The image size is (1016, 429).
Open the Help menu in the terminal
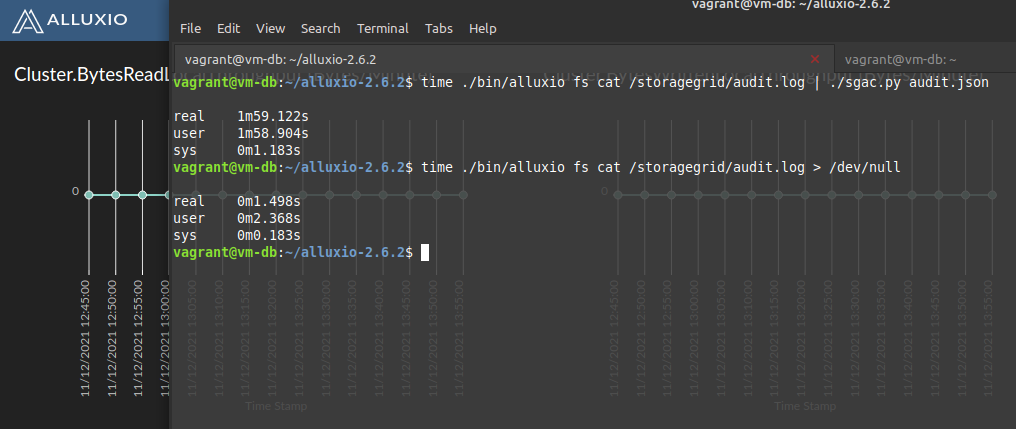(482, 29)
